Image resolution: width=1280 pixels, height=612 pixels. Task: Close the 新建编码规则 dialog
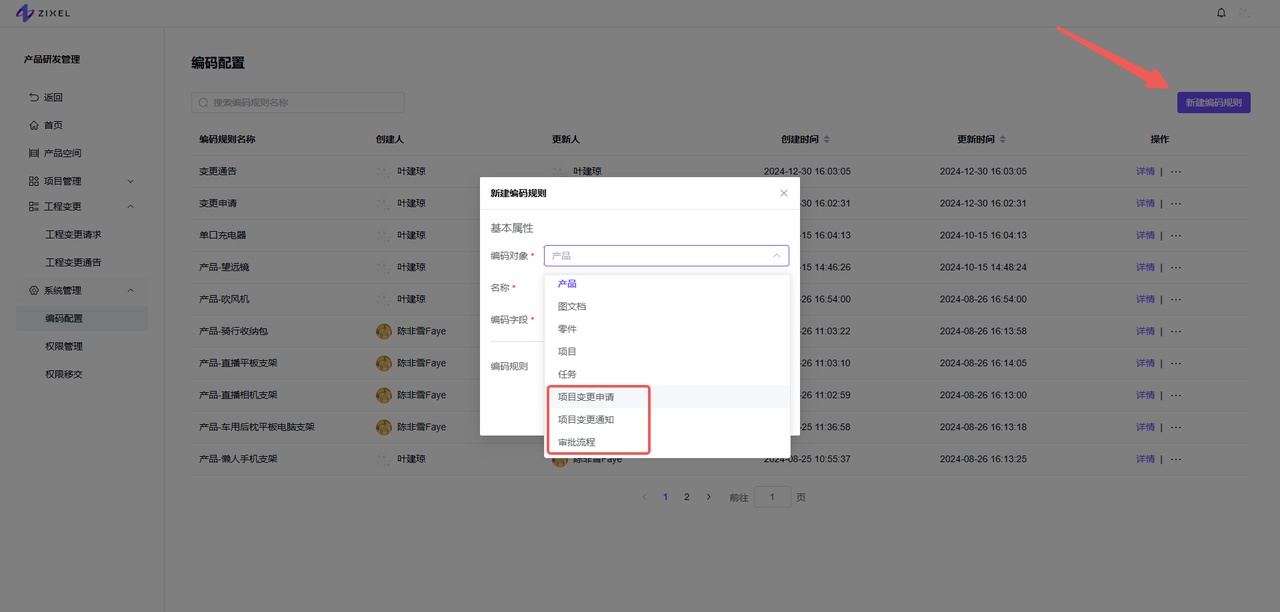[783, 193]
